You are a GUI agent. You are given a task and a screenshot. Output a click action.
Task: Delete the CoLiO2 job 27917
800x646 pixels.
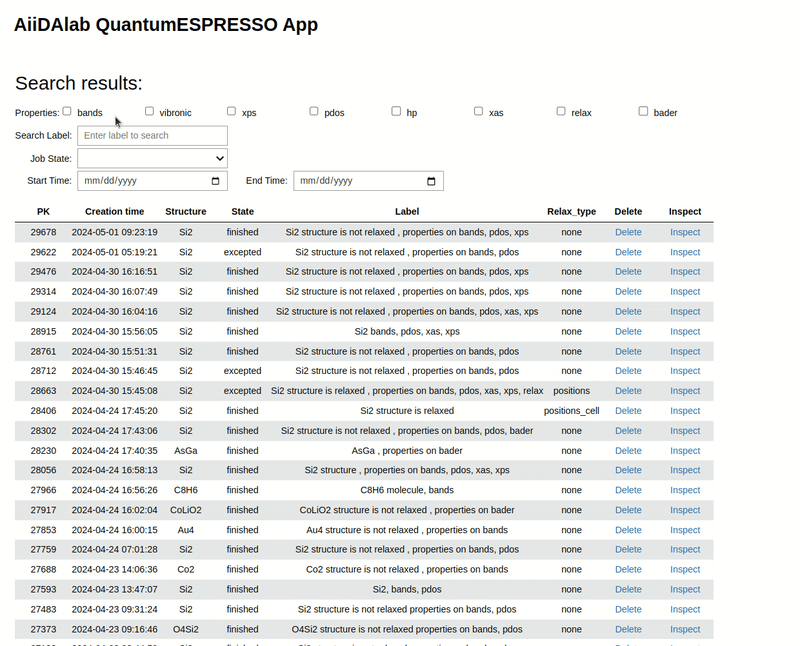(628, 510)
